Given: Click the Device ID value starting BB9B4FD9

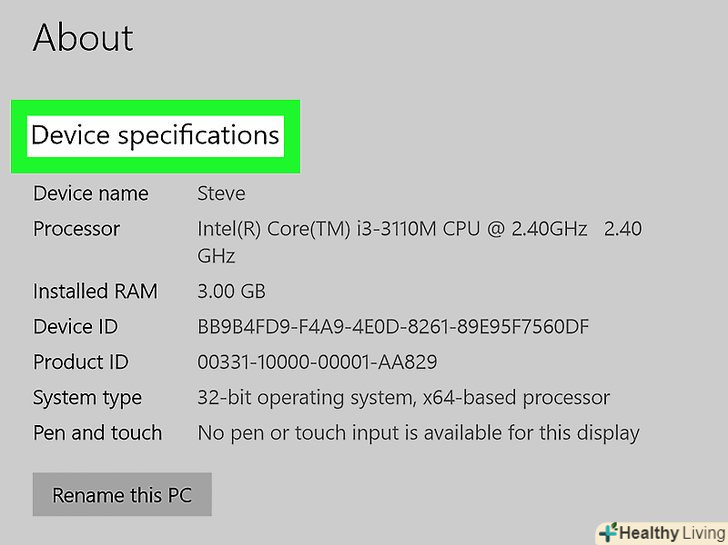Looking at the screenshot, I should [x=393, y=327].
